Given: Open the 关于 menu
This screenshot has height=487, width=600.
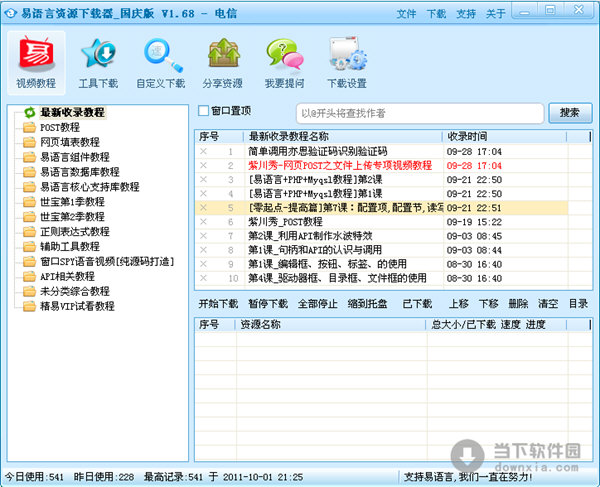Looking at the screenshot, I should point(496,14).
